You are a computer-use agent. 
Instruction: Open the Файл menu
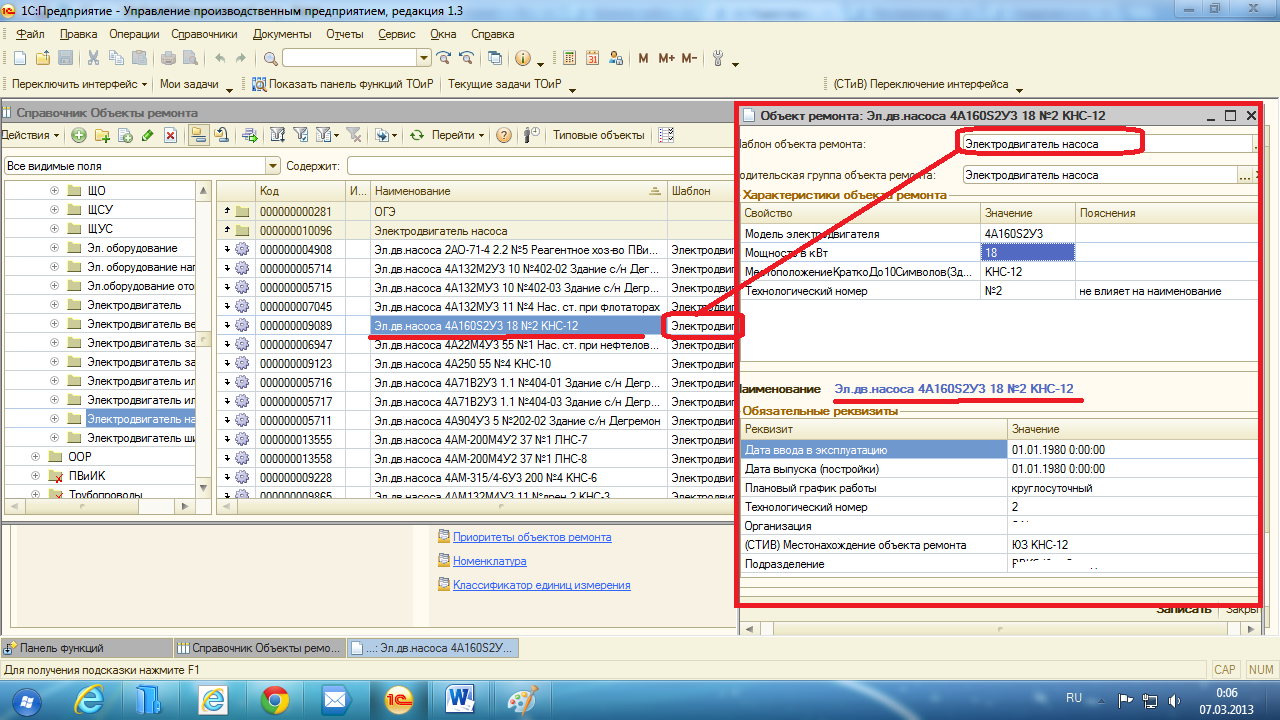point(31,33)
